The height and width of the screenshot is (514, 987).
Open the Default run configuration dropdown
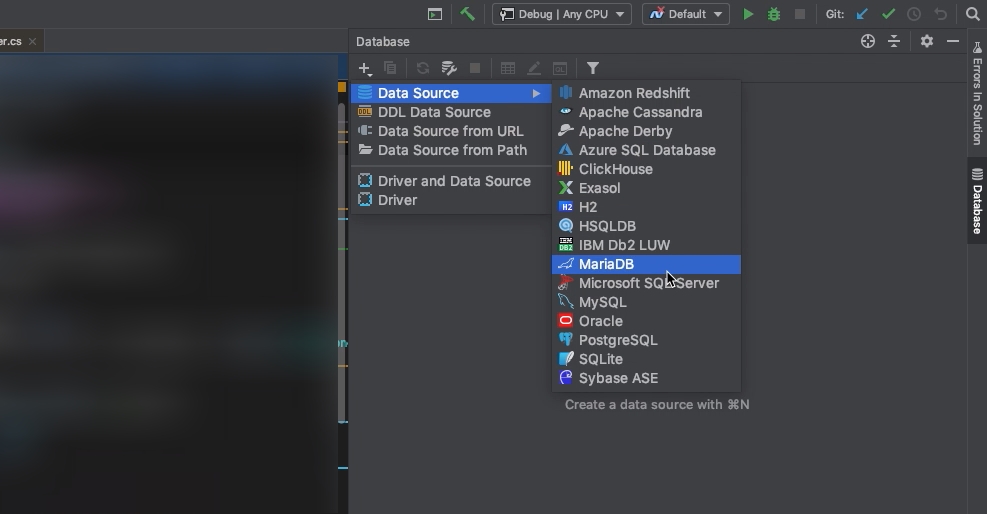(x=685, y=14)
